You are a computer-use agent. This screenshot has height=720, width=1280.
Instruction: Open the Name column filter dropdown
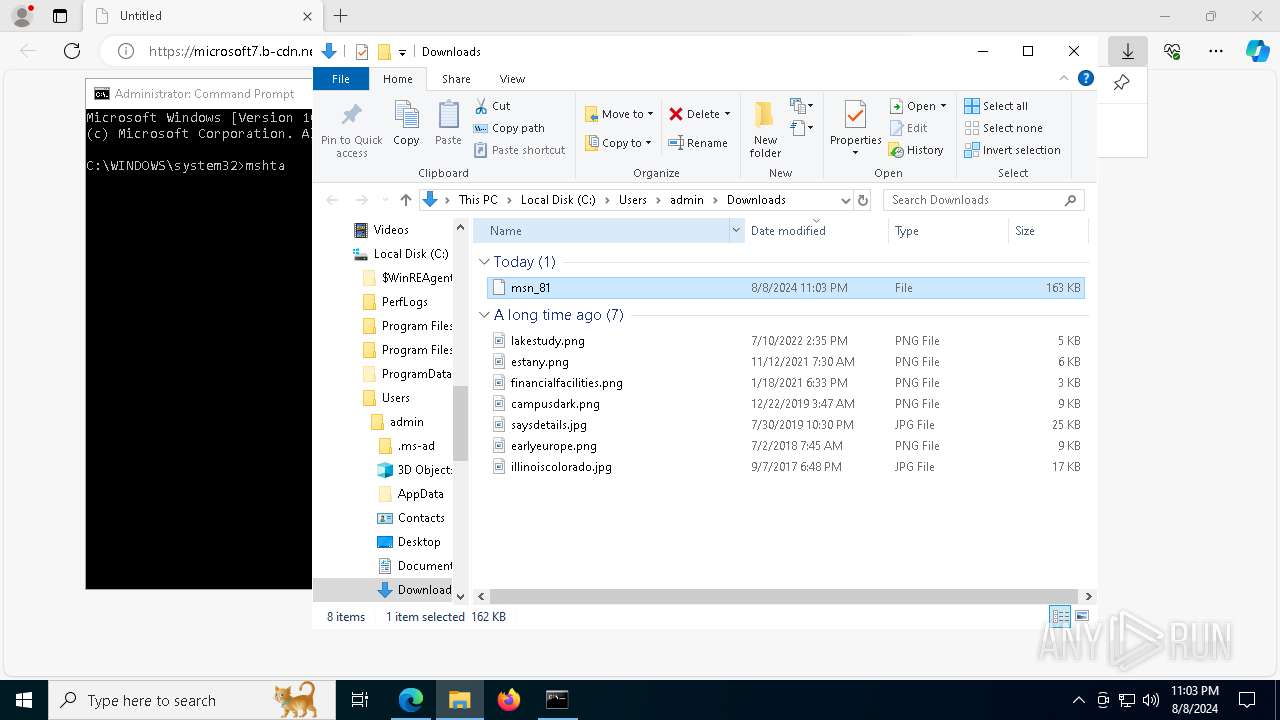point(737,231)
